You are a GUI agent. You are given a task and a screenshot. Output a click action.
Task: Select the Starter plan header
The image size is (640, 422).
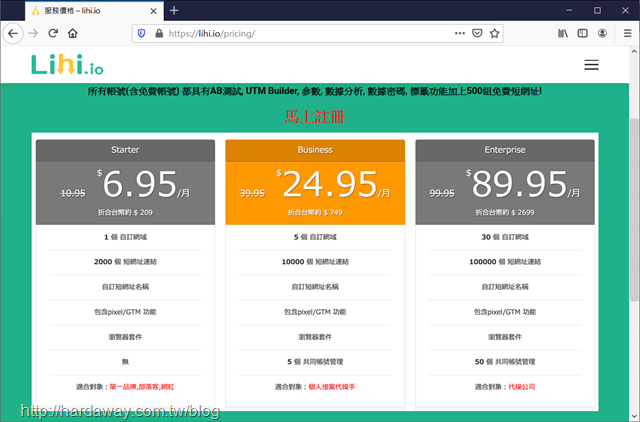click(125, 150)
